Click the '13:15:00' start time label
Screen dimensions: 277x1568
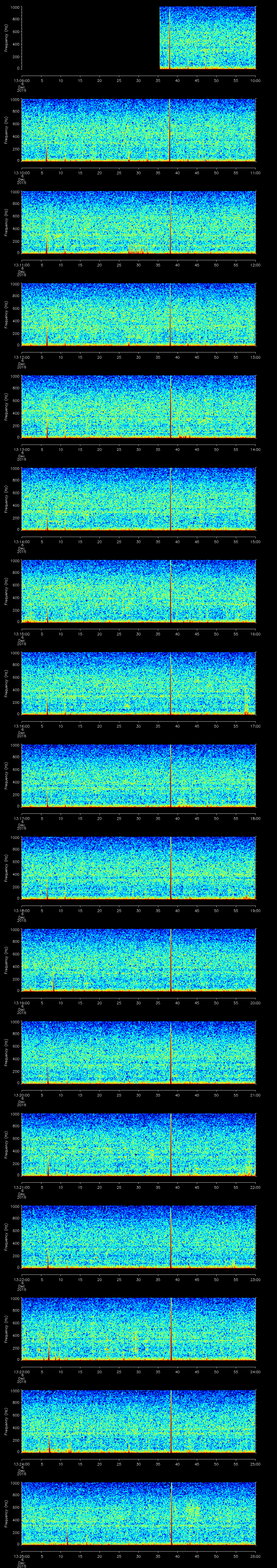coord(21,634)
